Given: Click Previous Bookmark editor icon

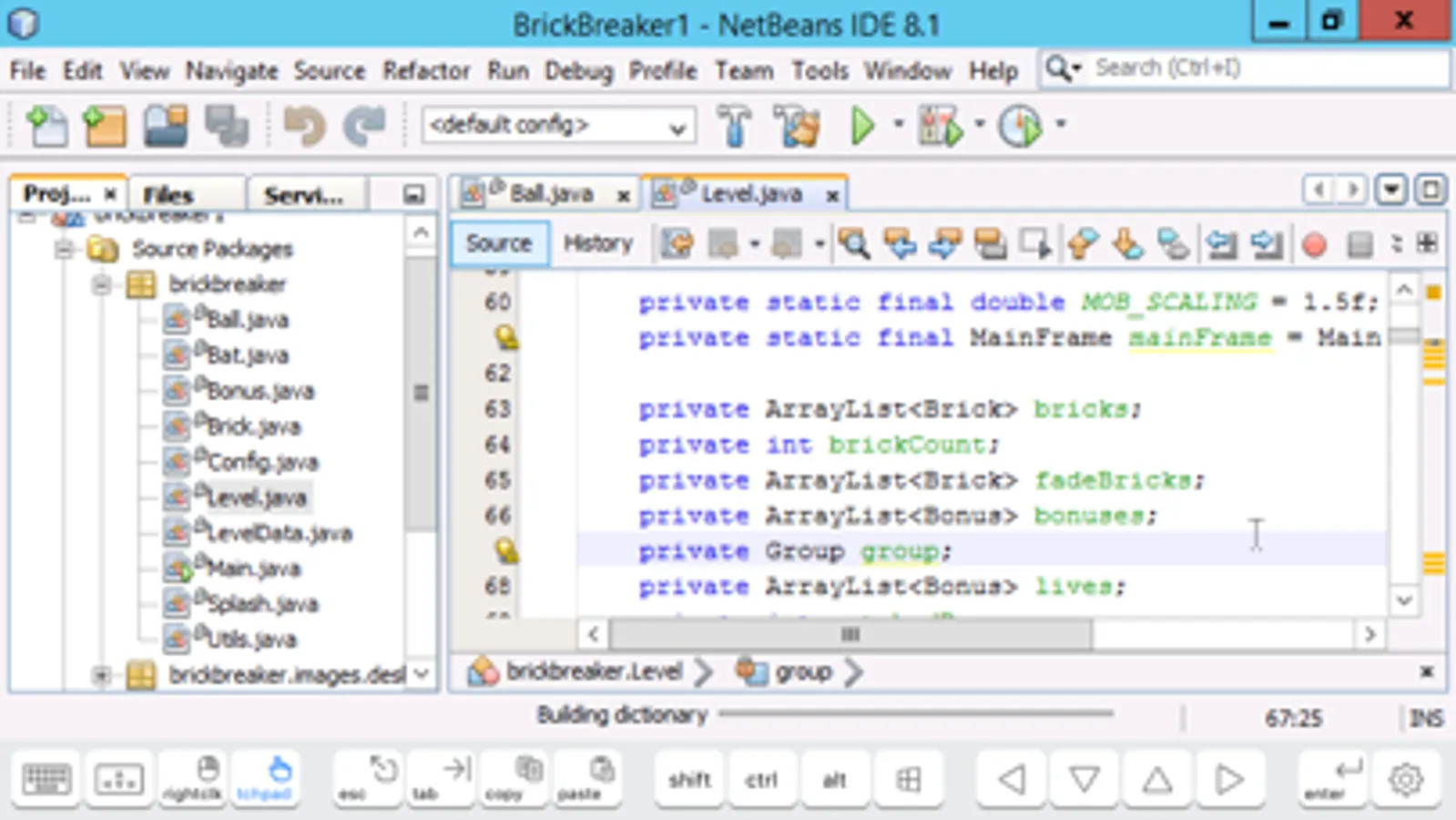Looking at the screenshot, I should [1083, 243].
